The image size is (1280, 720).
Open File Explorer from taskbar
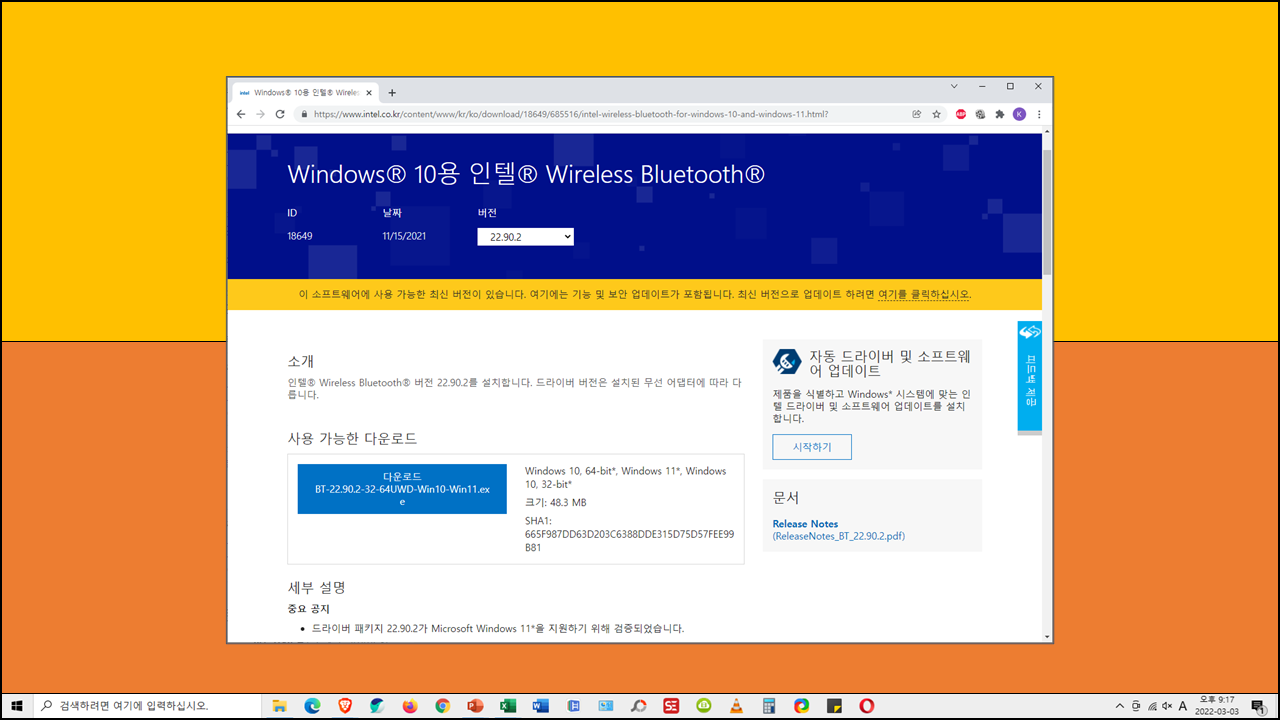280,706
